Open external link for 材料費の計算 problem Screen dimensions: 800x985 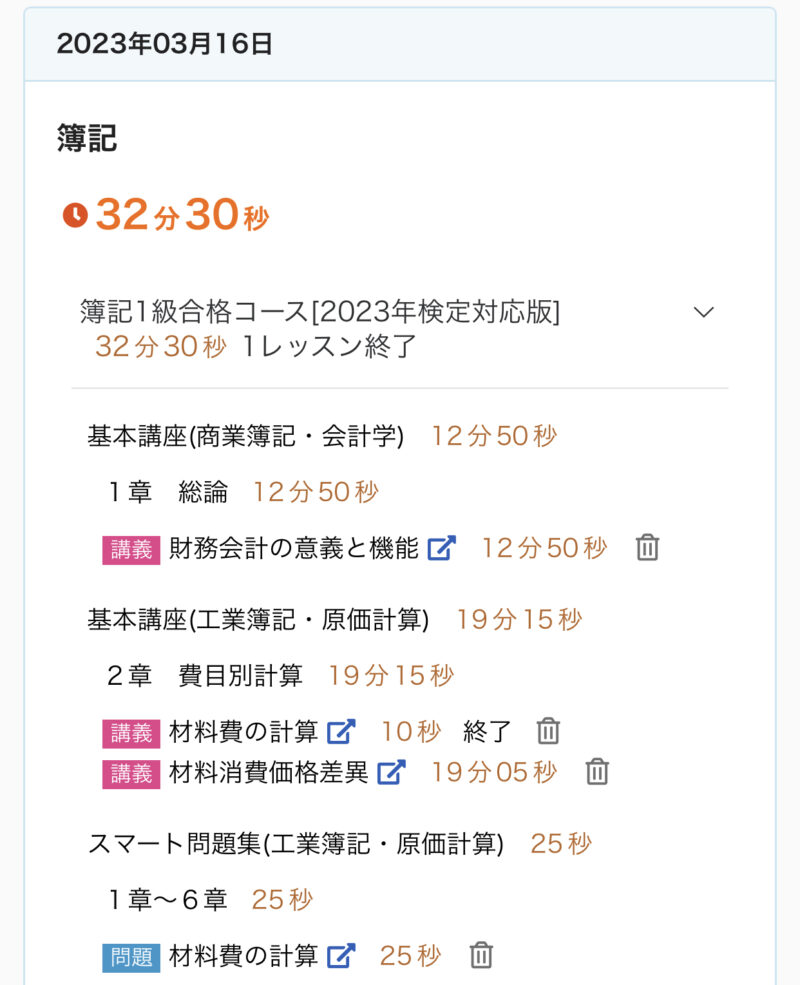[341, 956]
